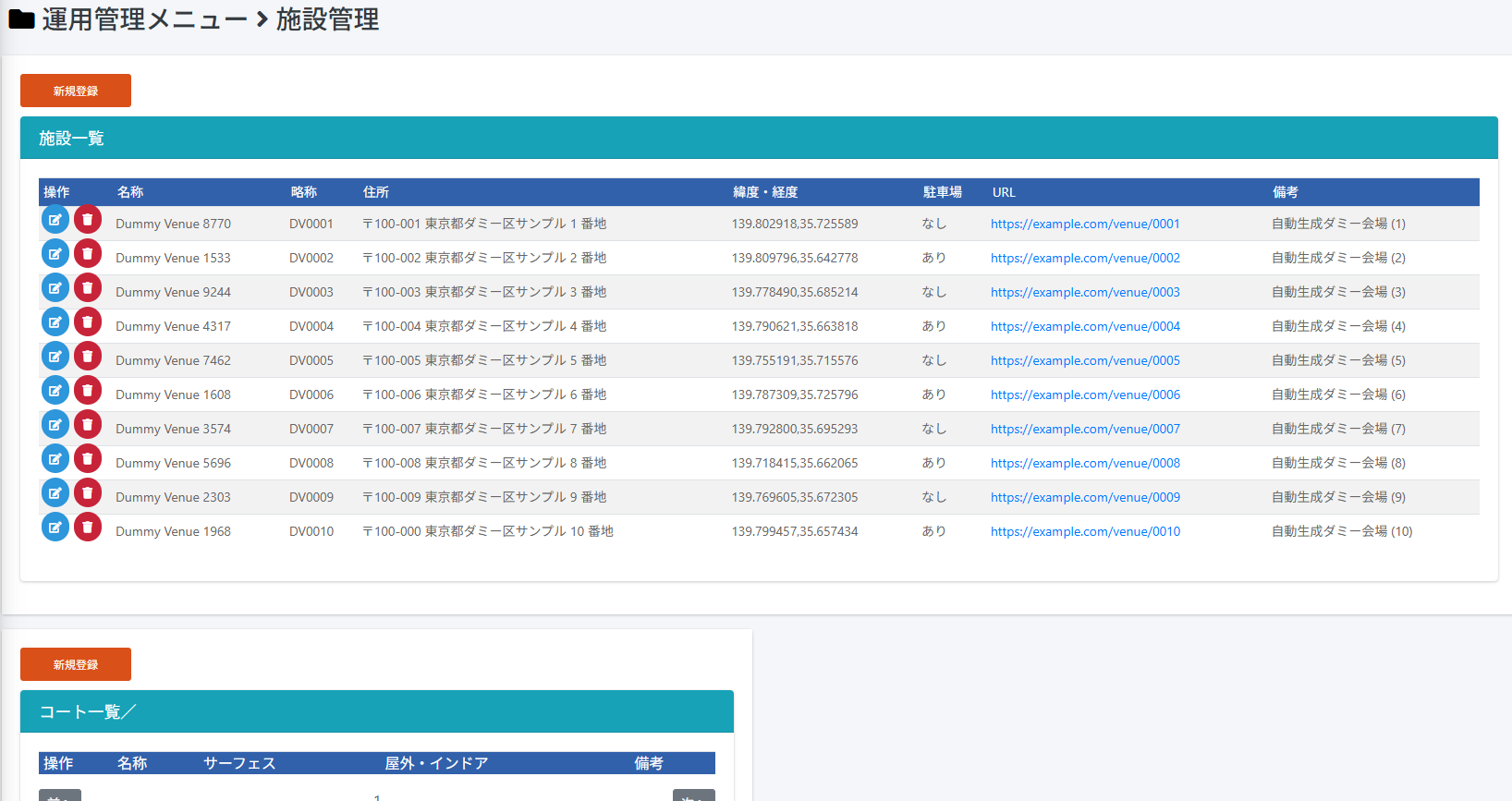
Task: Click the folder icon in page title
Action: [21, 19]
